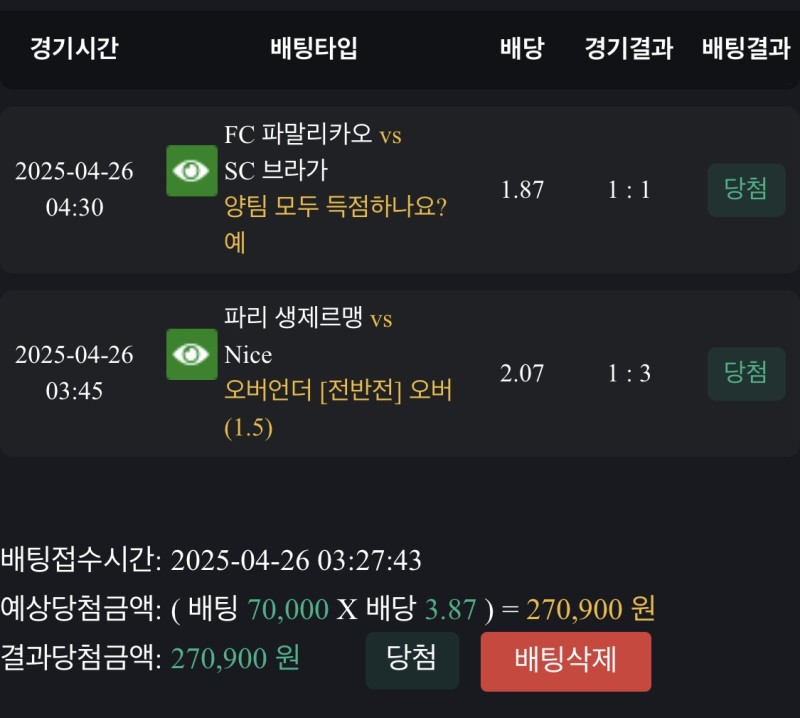Click the green 결과당첨금액 amount 270,900 원
800x718 pixels.
[x=235, y=658]
